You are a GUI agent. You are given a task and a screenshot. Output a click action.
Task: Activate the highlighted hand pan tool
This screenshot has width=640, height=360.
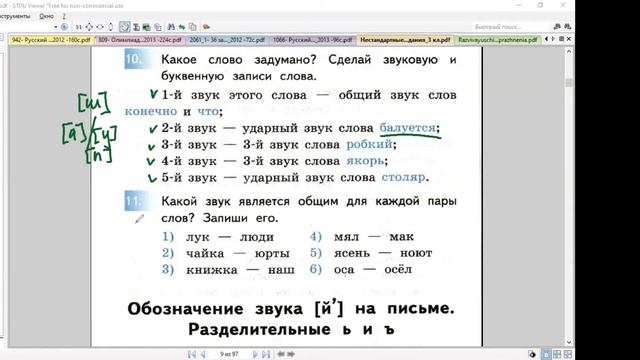point(124,27)
